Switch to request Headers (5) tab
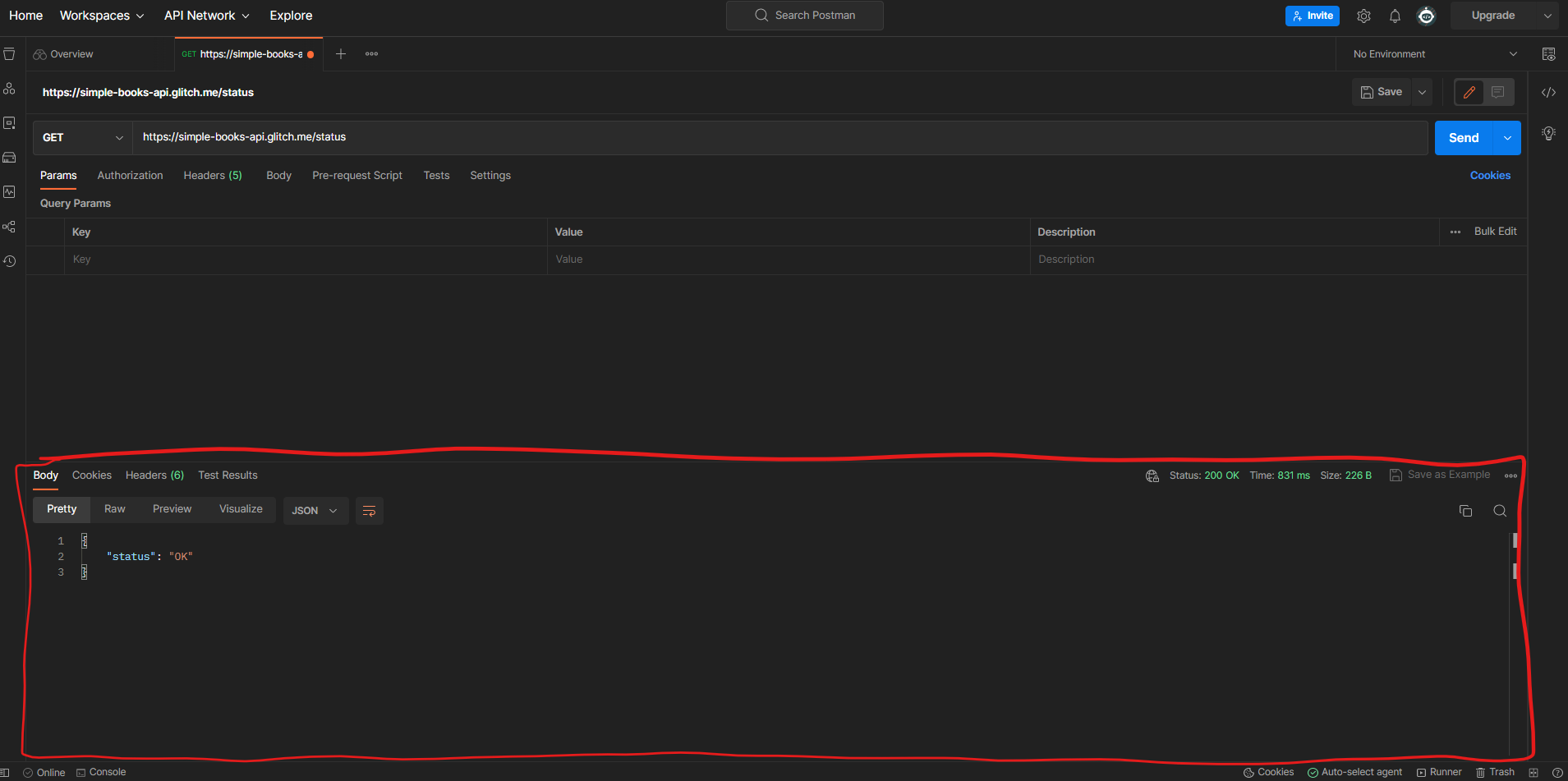 [x=213, y=176]
